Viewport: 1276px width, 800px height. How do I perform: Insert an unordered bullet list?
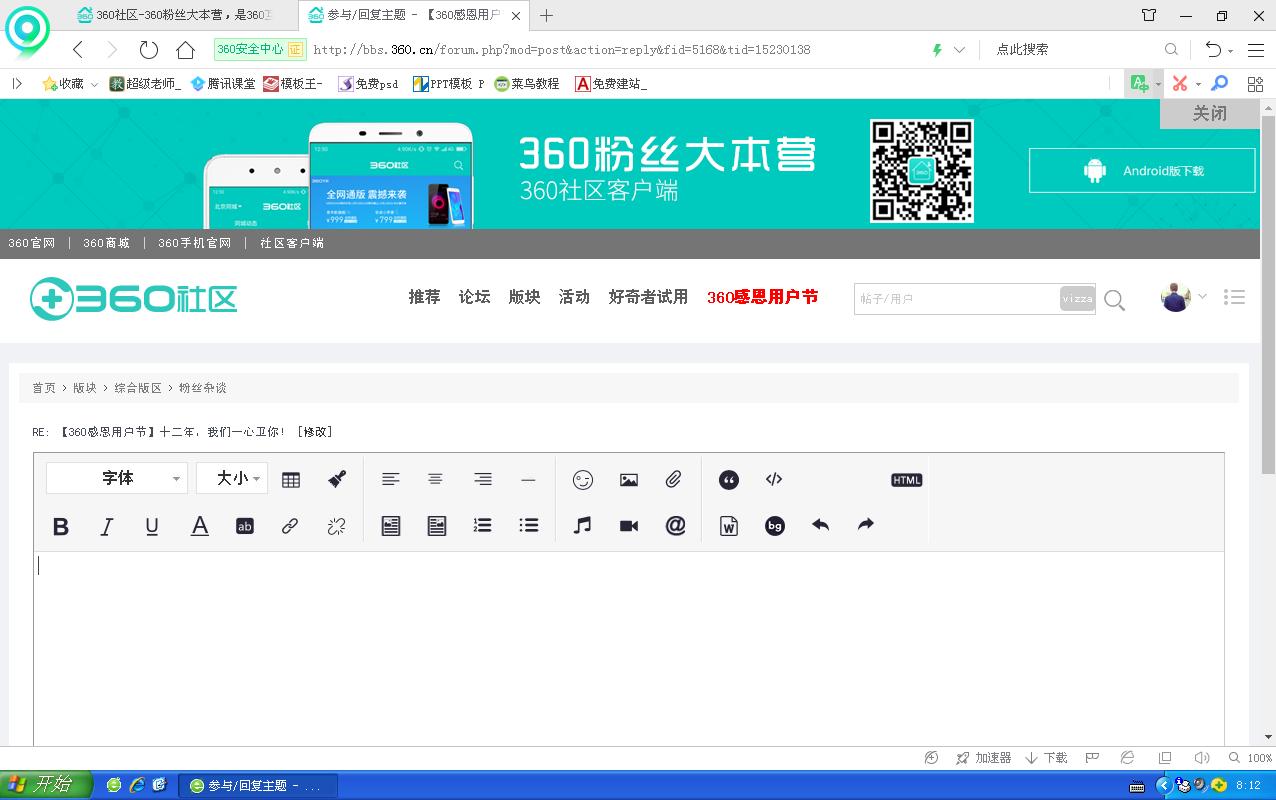point(529,525)
